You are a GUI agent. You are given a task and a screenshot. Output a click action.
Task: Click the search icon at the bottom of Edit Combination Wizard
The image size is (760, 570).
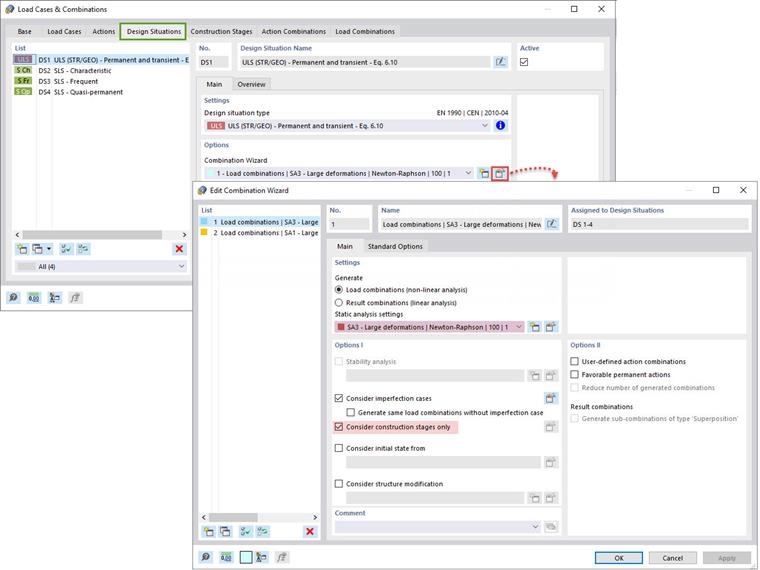206,557
